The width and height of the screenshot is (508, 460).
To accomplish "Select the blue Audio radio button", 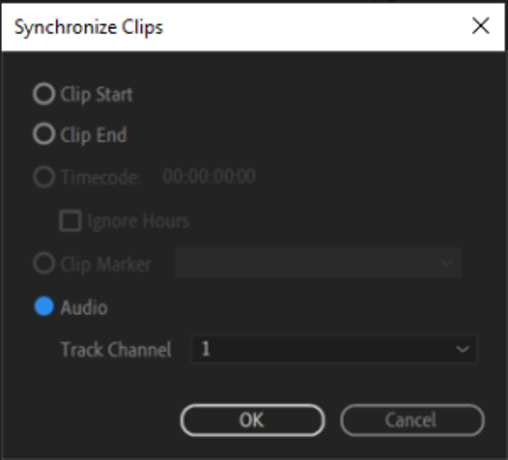I will pyautogui.click(x=44, y=306).
